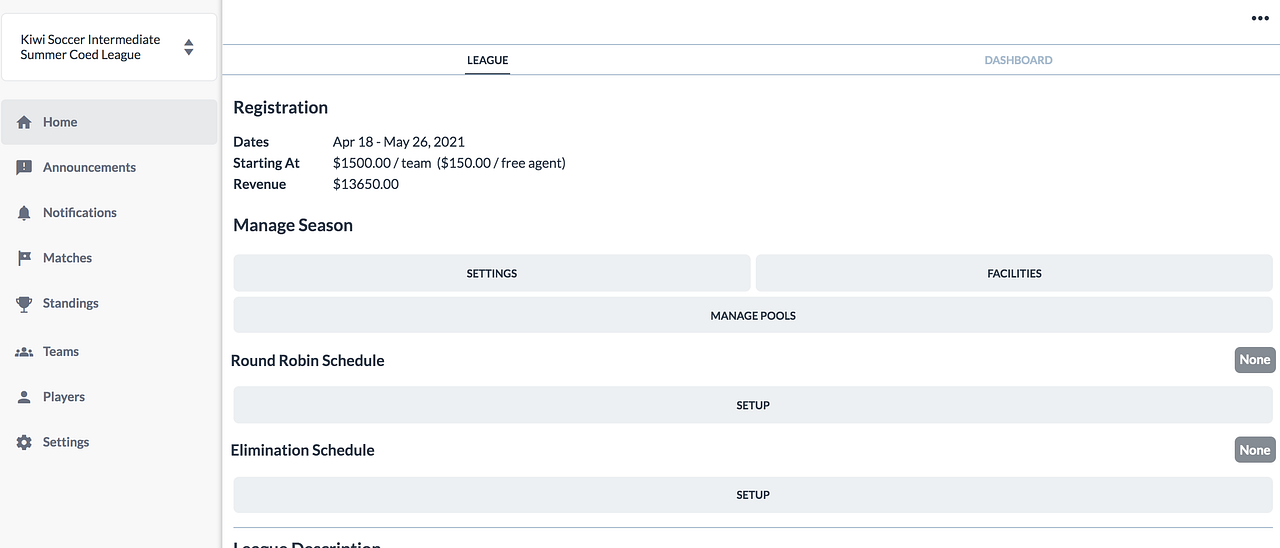Click the None badge for Elimination Schedule
This screenshot has height=548, width=1280.
pos(1254,450)
